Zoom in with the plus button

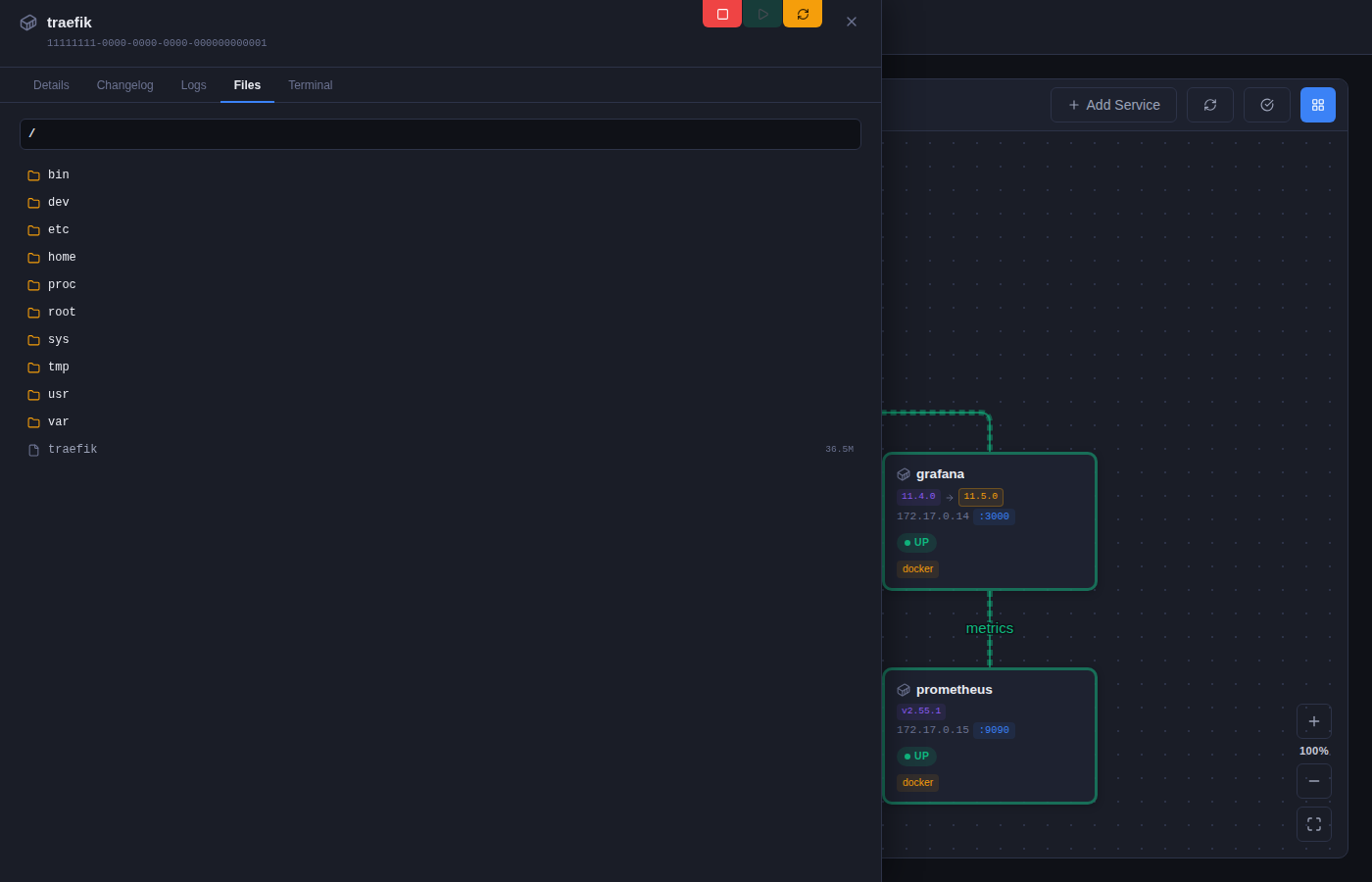click(1314, 721)
